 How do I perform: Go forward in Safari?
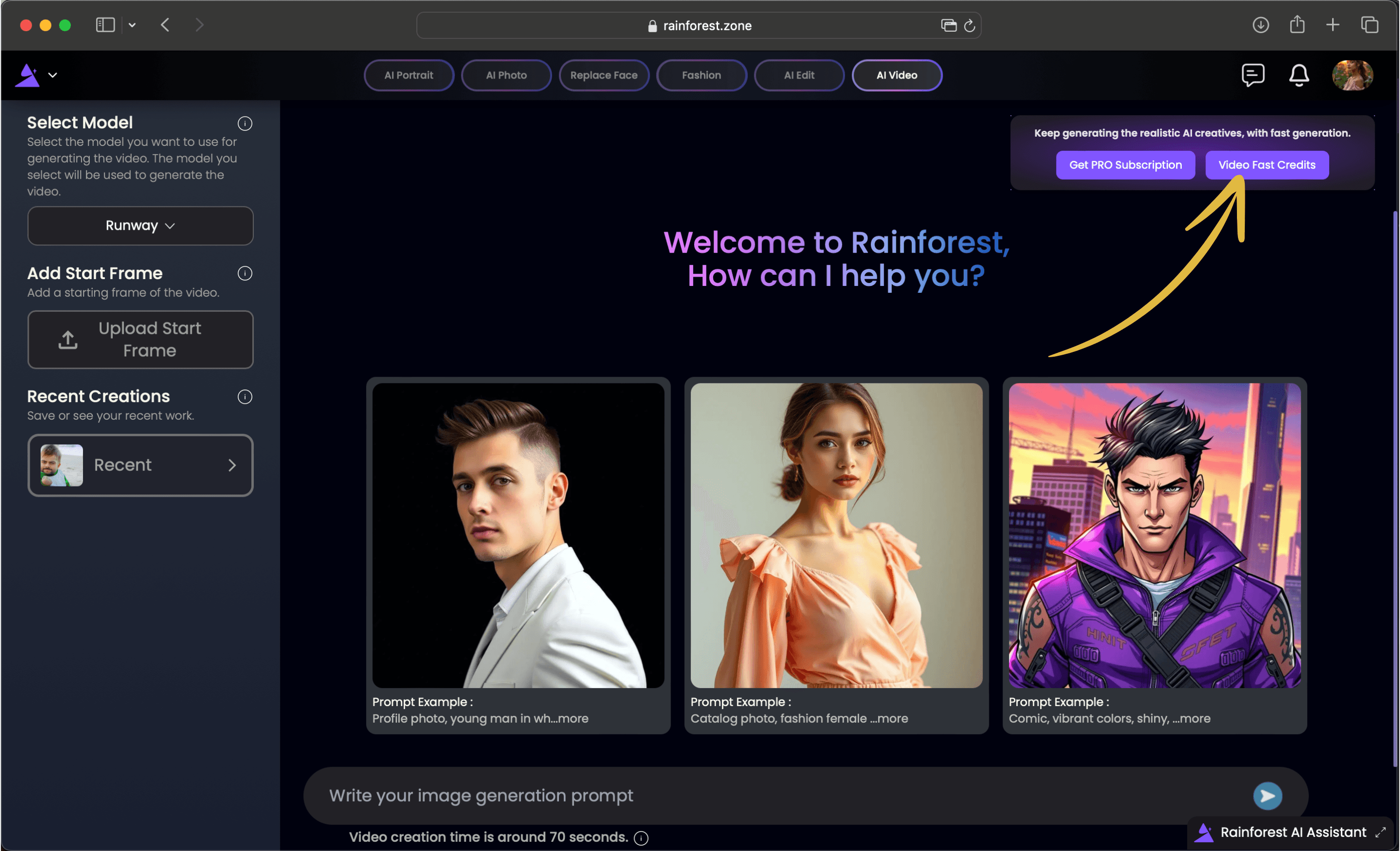tap(199, 25)
